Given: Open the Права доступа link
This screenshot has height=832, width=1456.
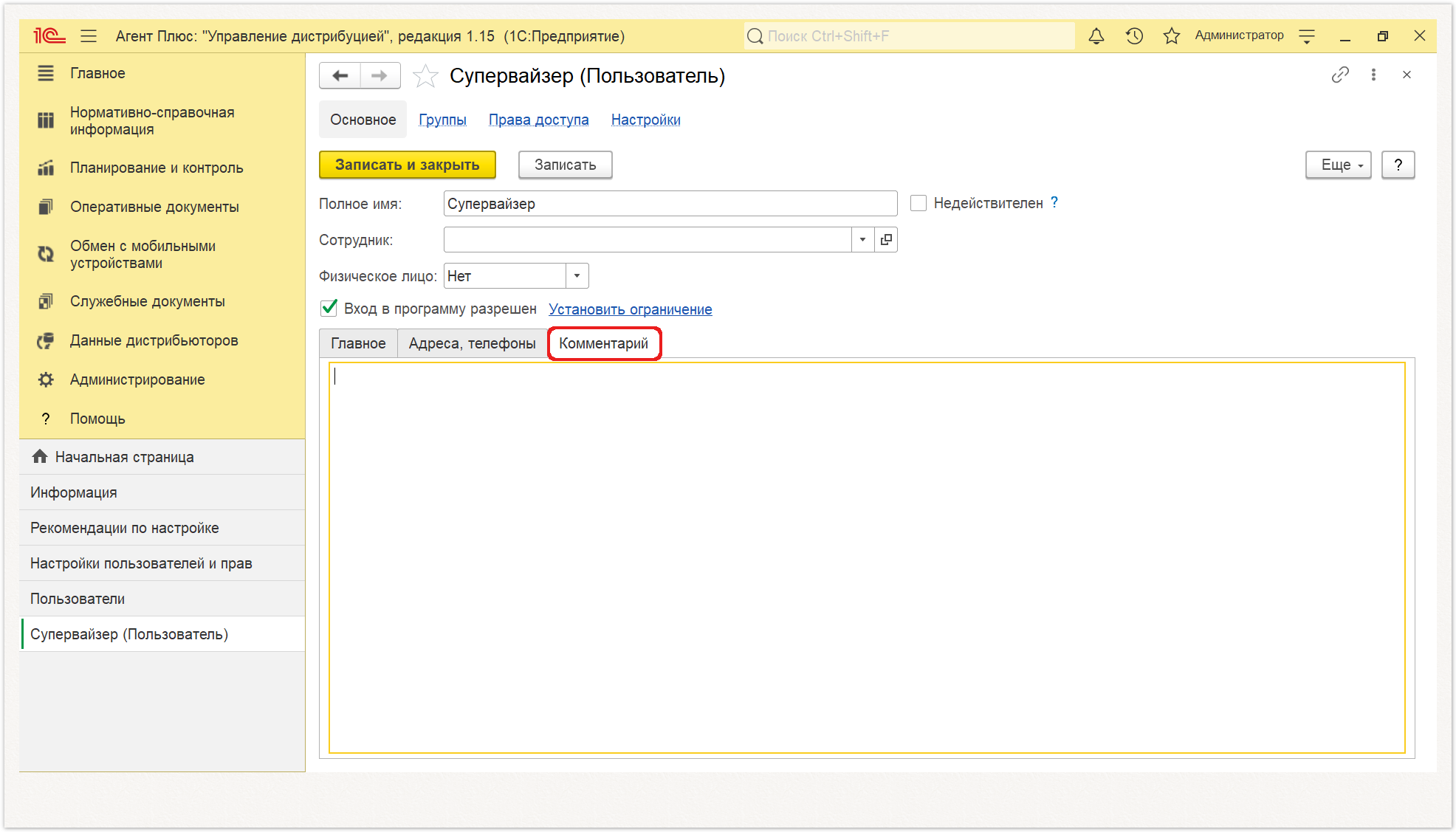Looking at the screenshot, I should (539, 120).
